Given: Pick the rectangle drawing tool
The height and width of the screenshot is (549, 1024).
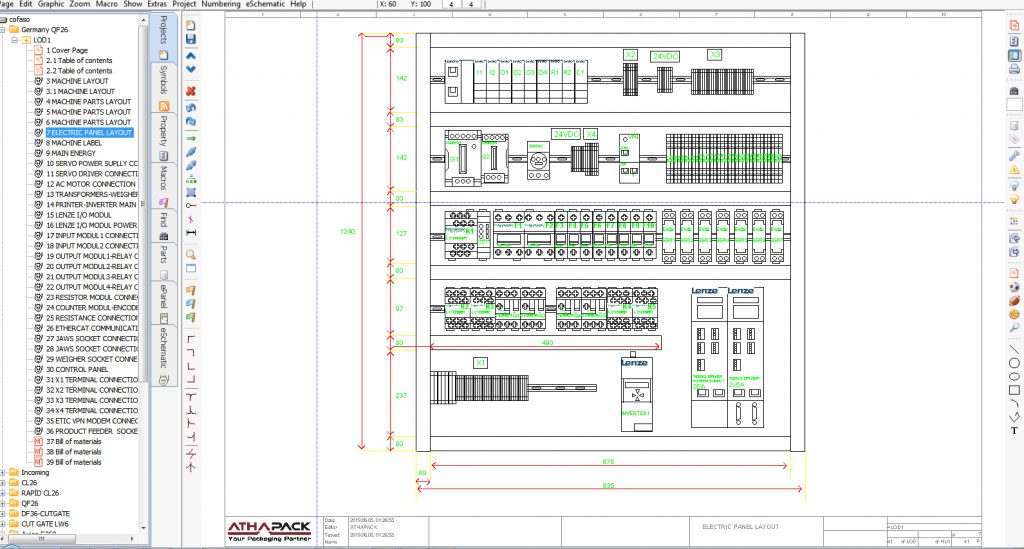Looking at the screenshot, I should (x=1014, y=389).
